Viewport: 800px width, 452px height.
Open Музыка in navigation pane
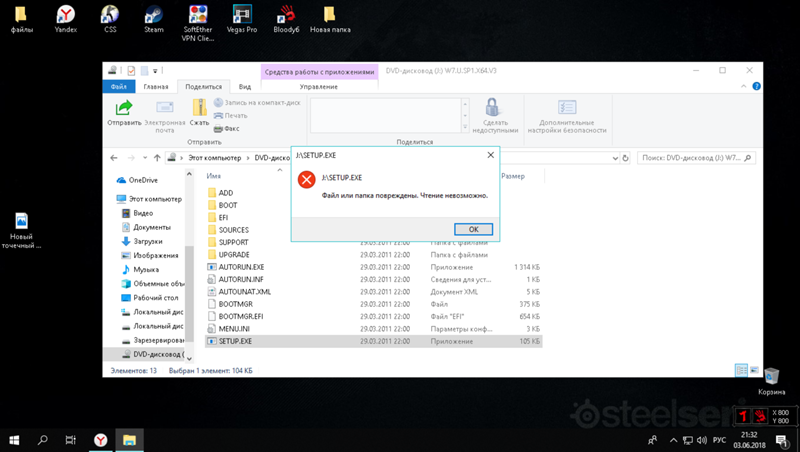[x=140, y=269]
